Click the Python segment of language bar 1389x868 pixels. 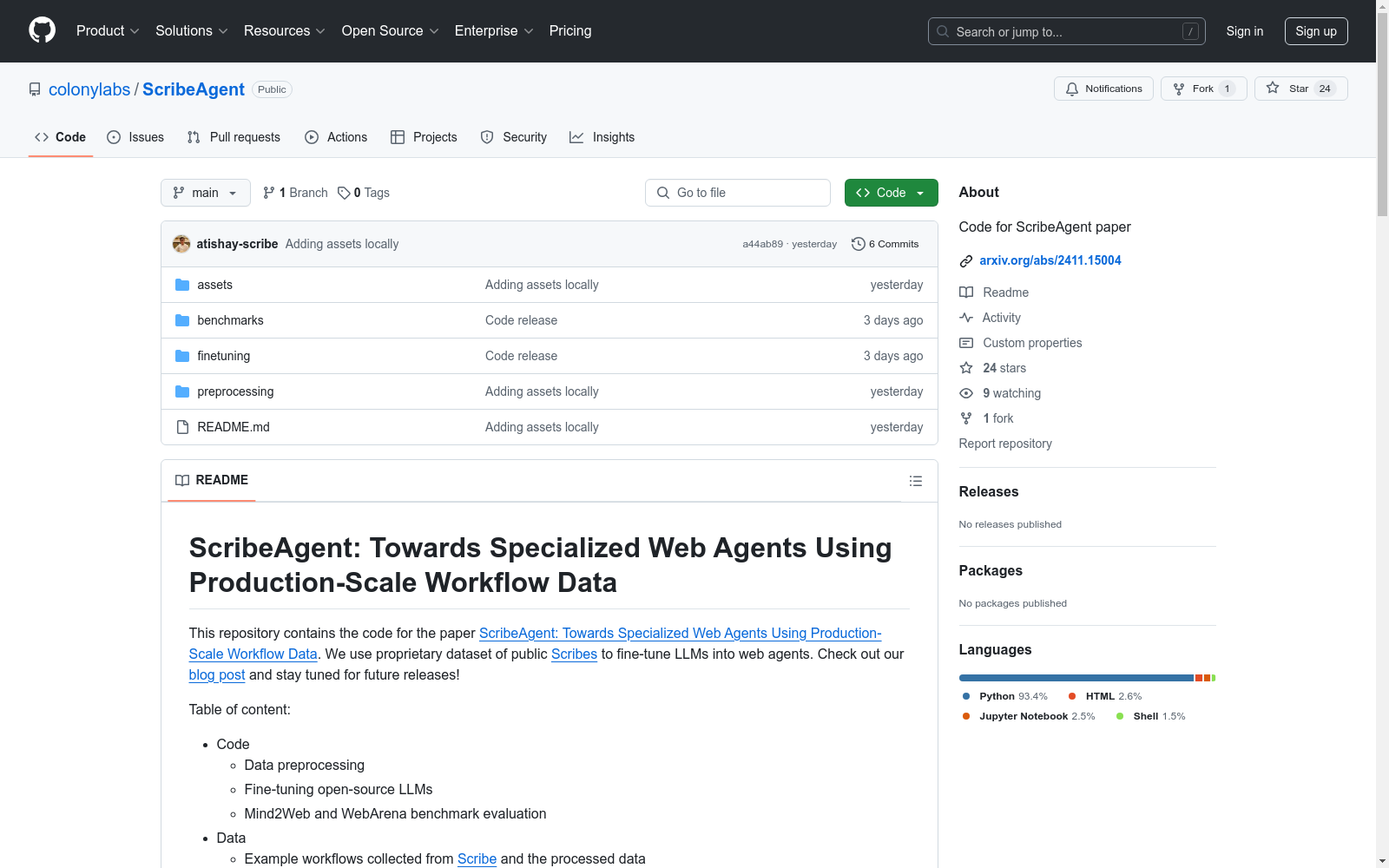coord(1076,678)
